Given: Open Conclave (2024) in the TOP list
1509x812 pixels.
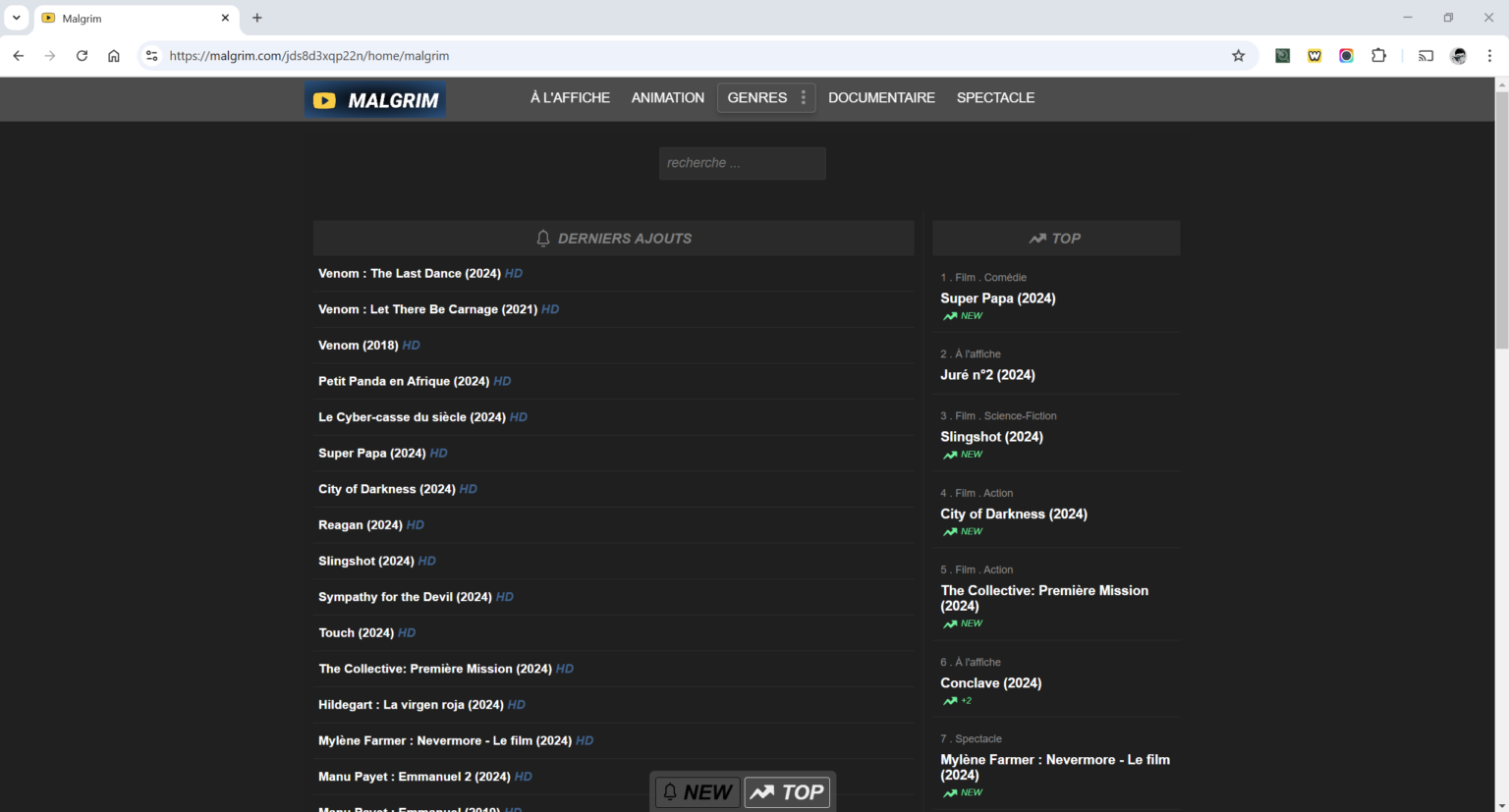Looking at the screenshot, I should click(990, 682).
